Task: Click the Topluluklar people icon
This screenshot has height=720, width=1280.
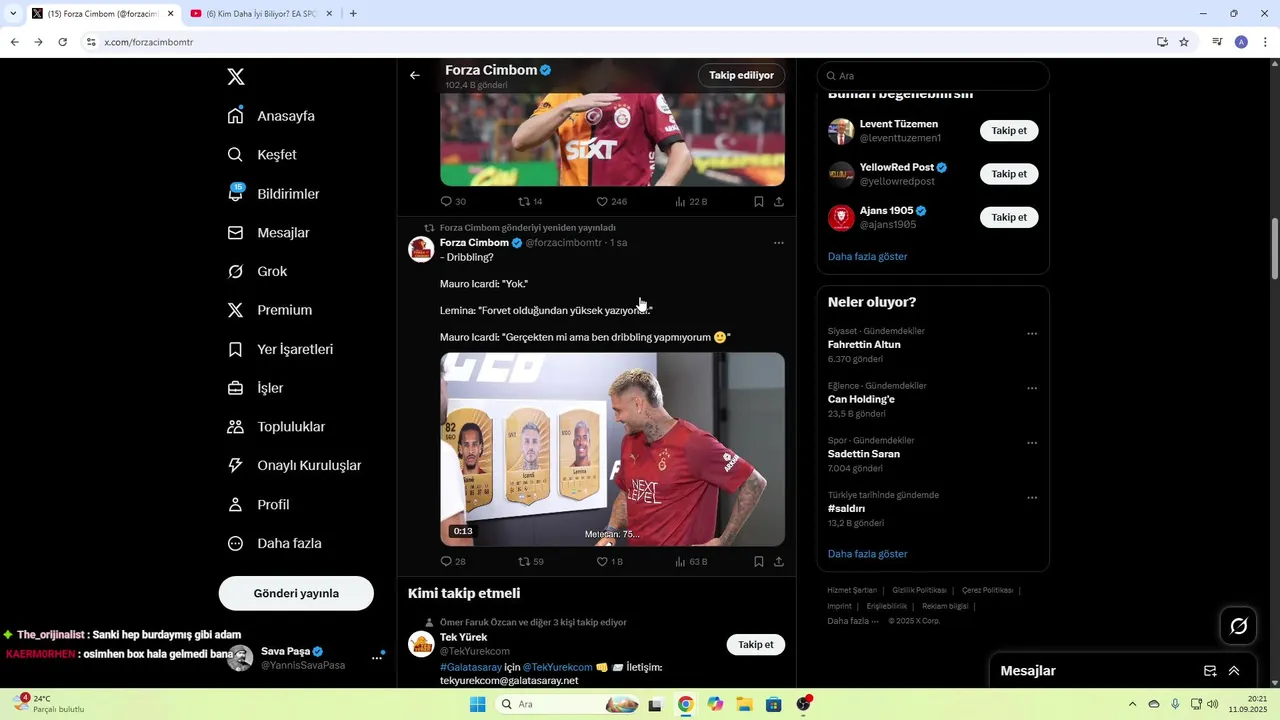Action: [235, 427]
